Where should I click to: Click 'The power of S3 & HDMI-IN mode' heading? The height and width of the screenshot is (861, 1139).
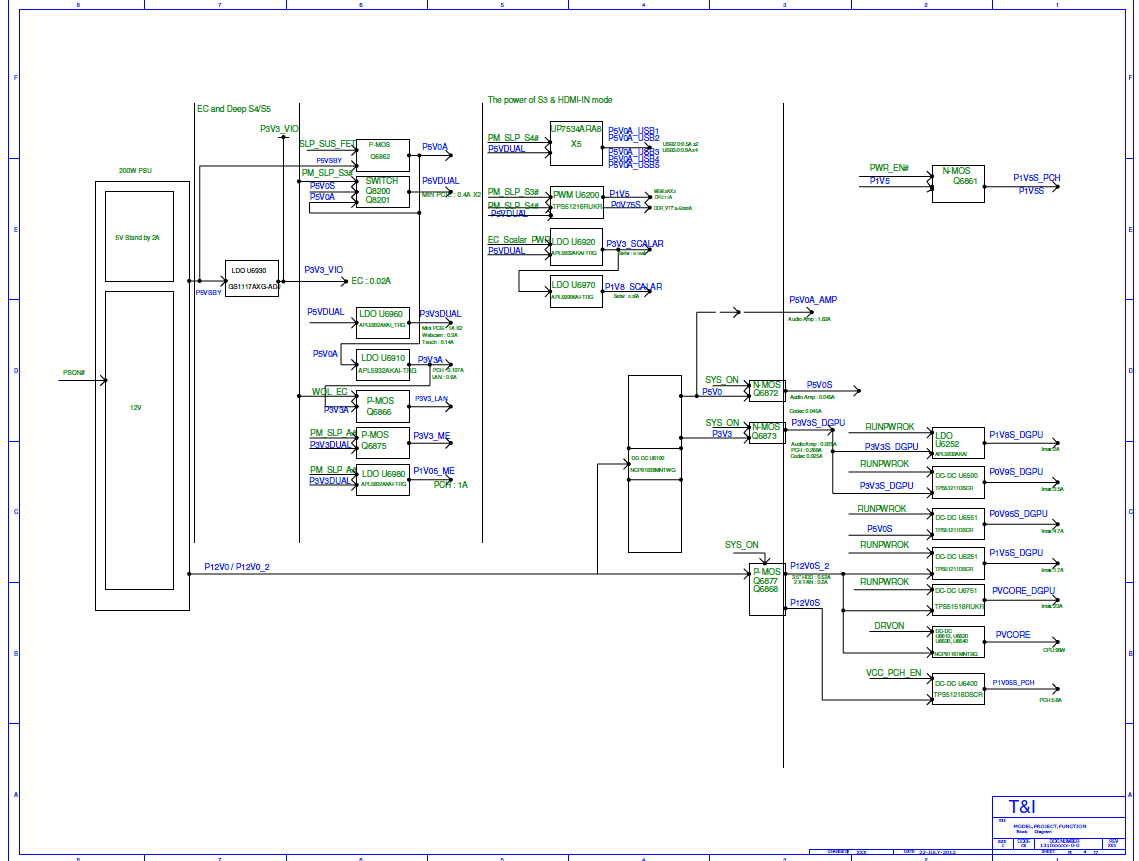point(550,100)
